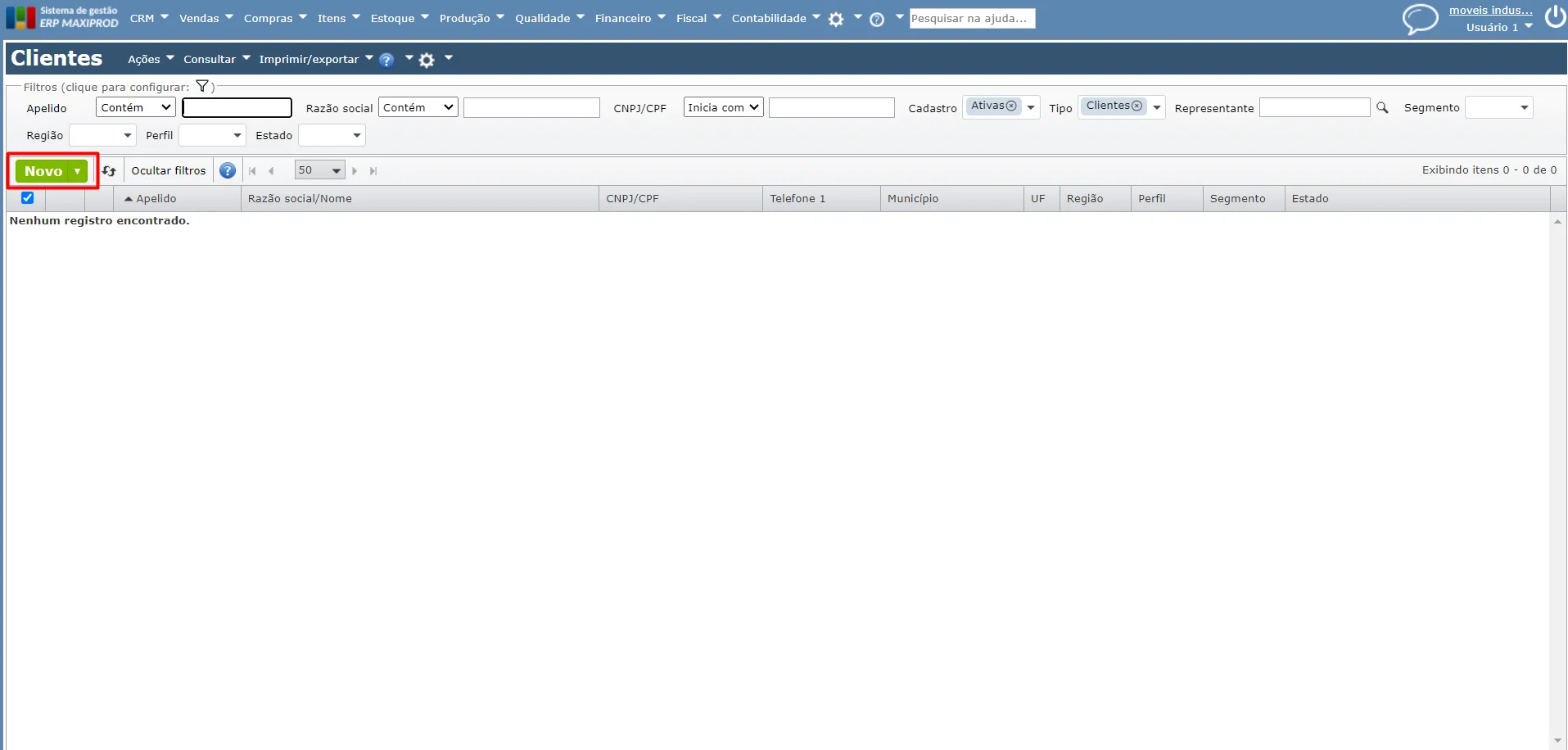The image size is (1568, 750).
Task: Click the Representante filter input field
Action: click(x=1314, y=107)
